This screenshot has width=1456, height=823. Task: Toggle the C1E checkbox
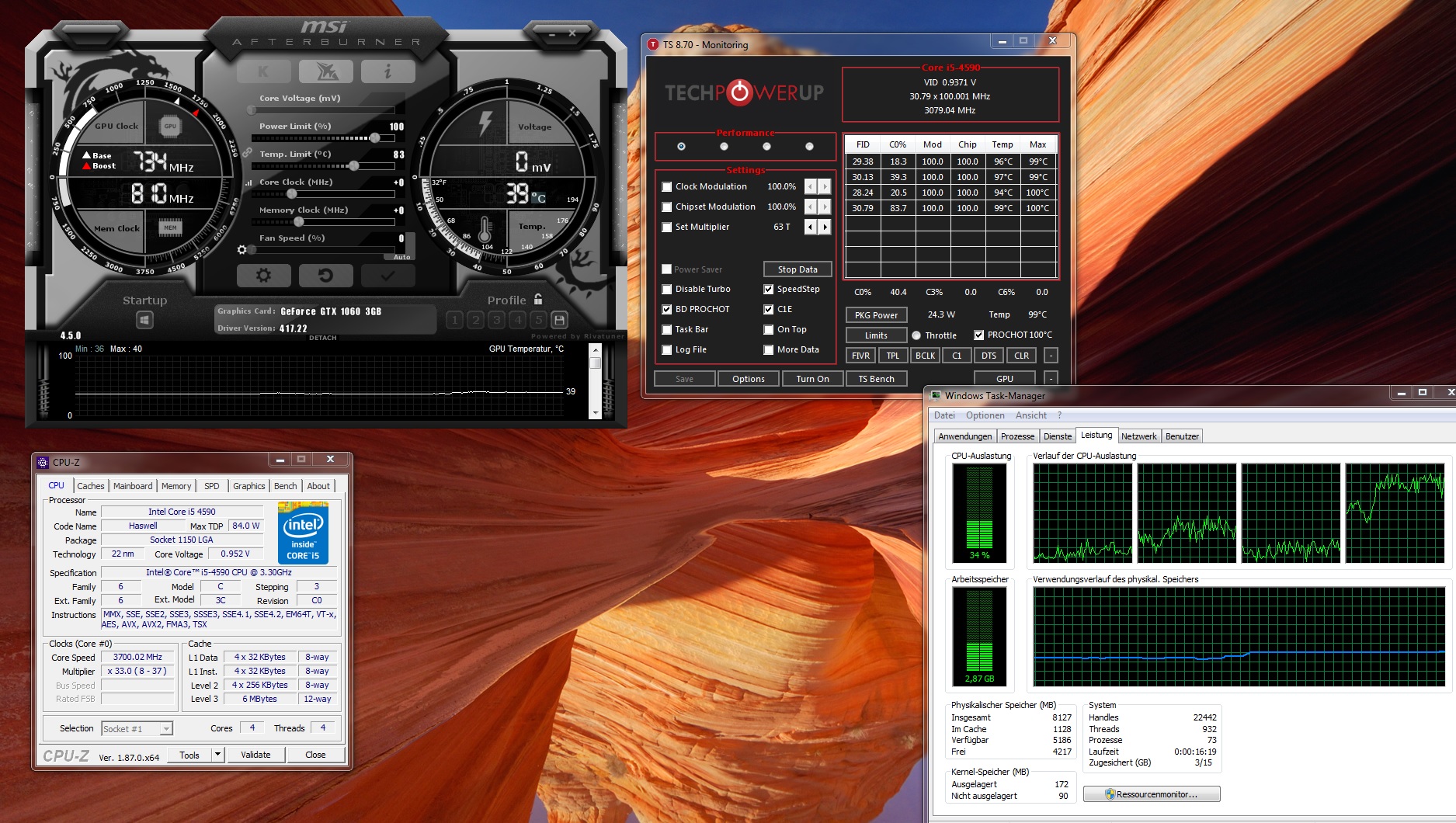pyautogui.click(x=769, y=309)
